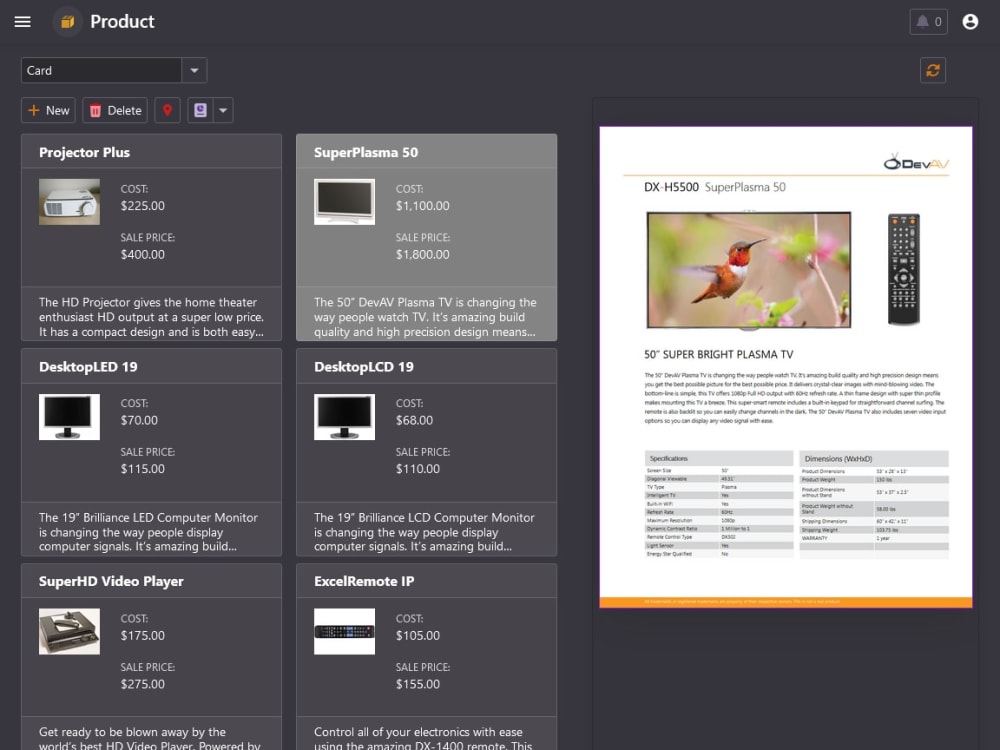This screenshot has width=1000, height=750.
Task: Click the Brilliance LCD Computer Monitor description
Action: pos(424,532)
